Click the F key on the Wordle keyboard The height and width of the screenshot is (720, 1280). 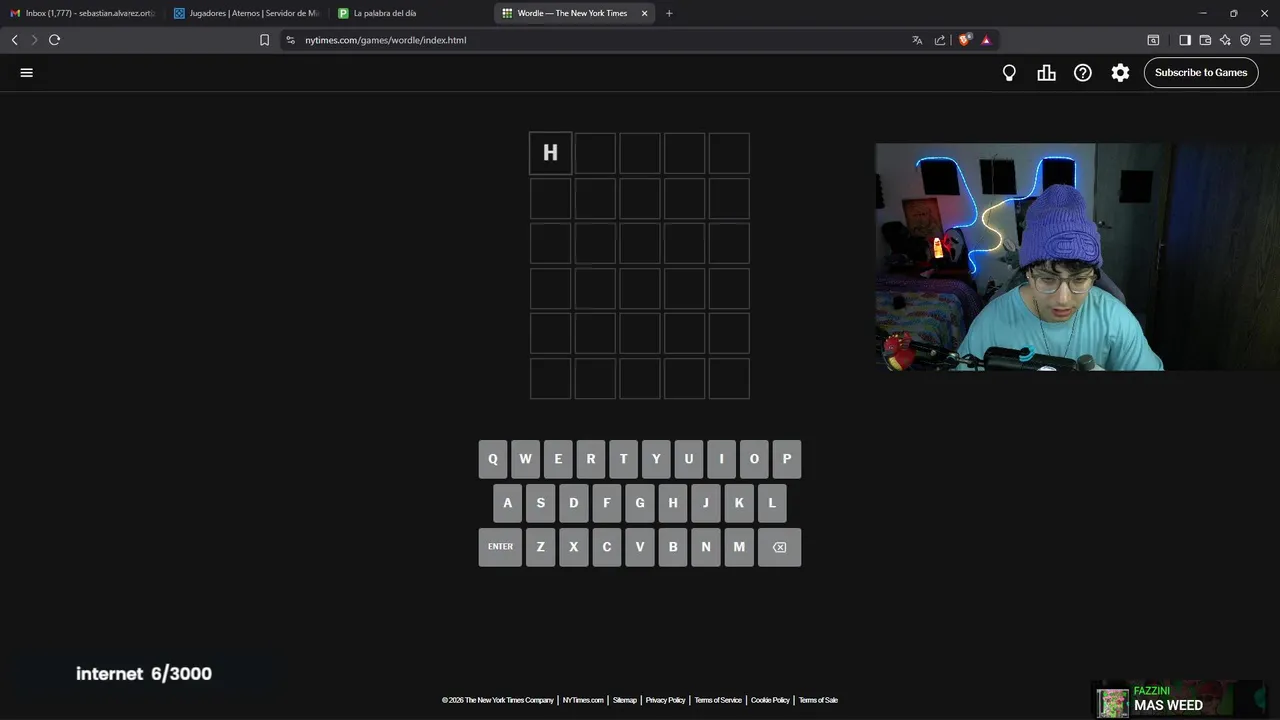pos(607,503)
